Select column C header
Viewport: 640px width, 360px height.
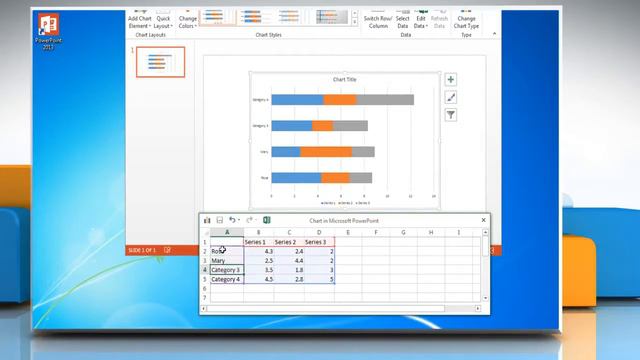(289, 232)
